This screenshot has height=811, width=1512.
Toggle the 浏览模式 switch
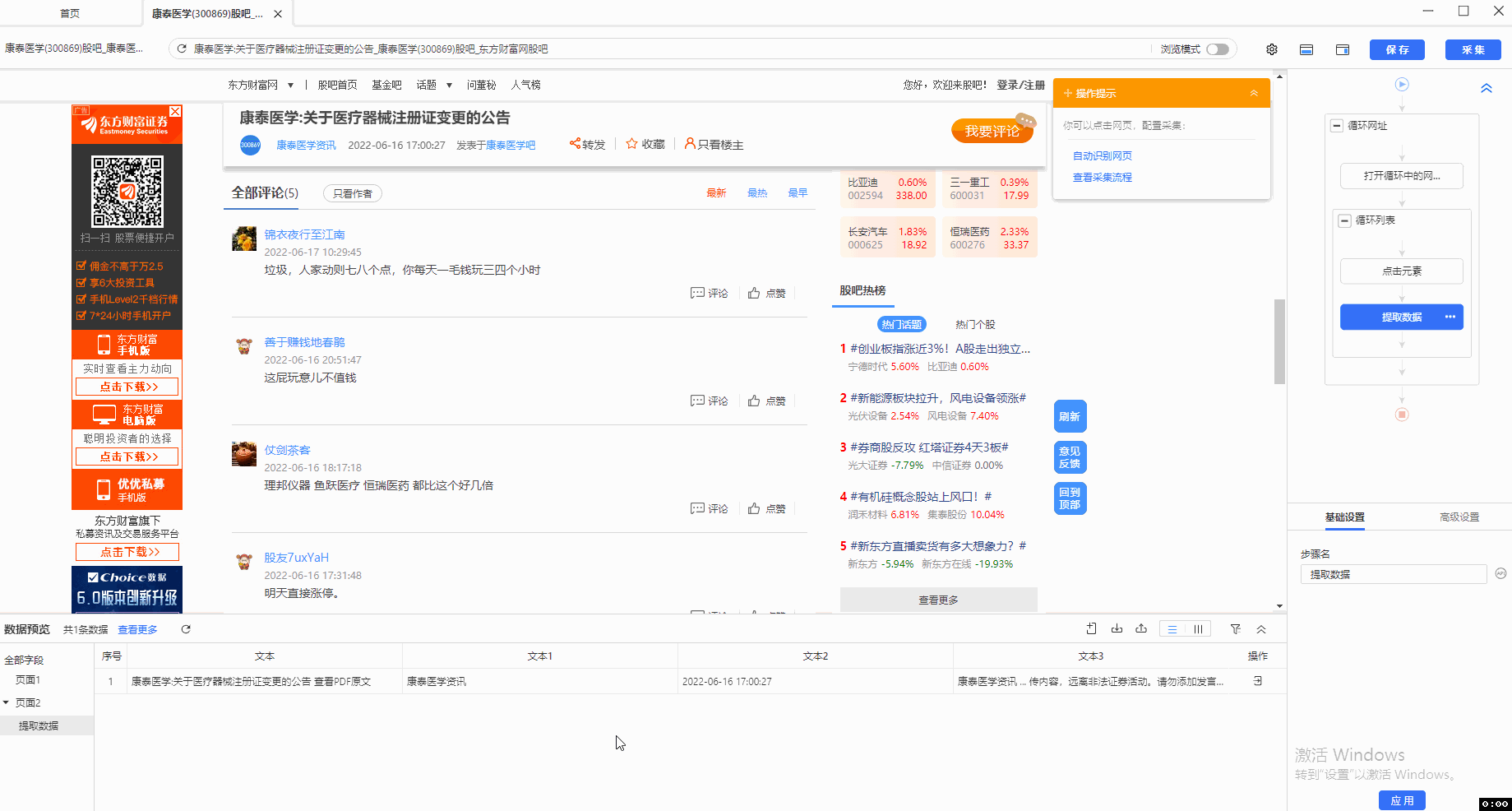click(x=1218, y=49)
